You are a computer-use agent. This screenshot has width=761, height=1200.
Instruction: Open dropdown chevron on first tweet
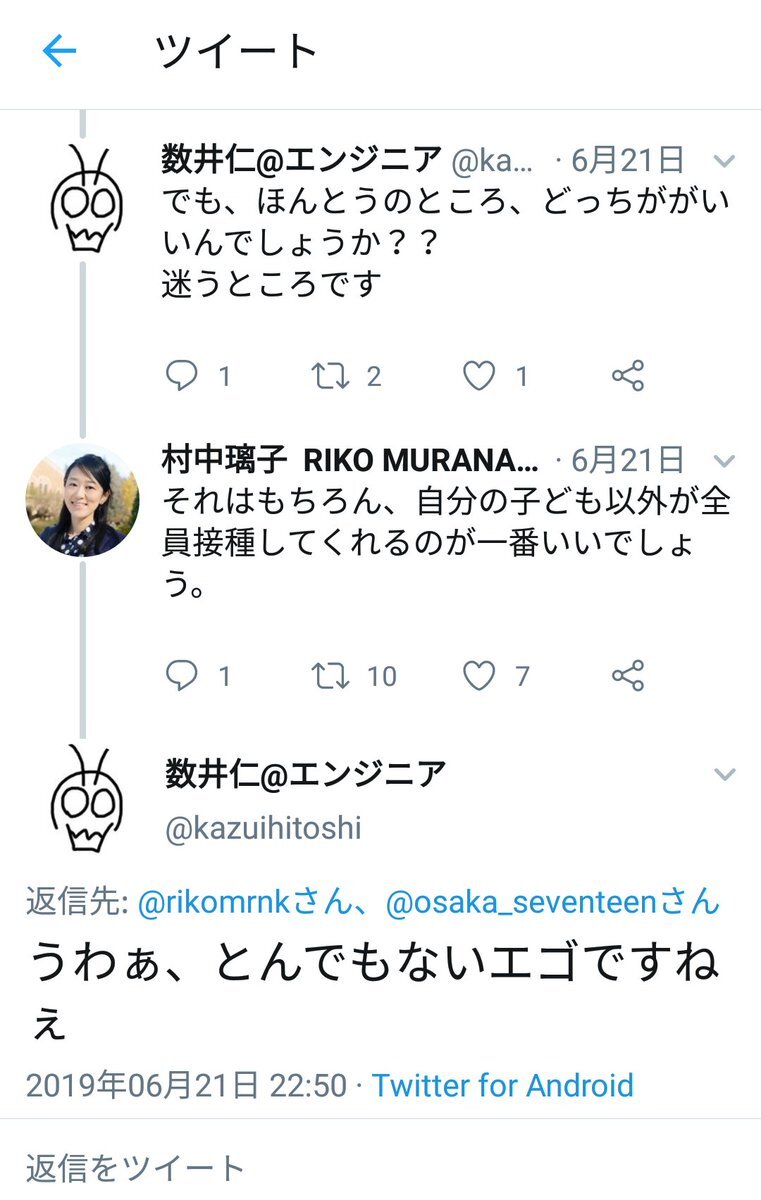pyautogui.click(x=724, y=161)
